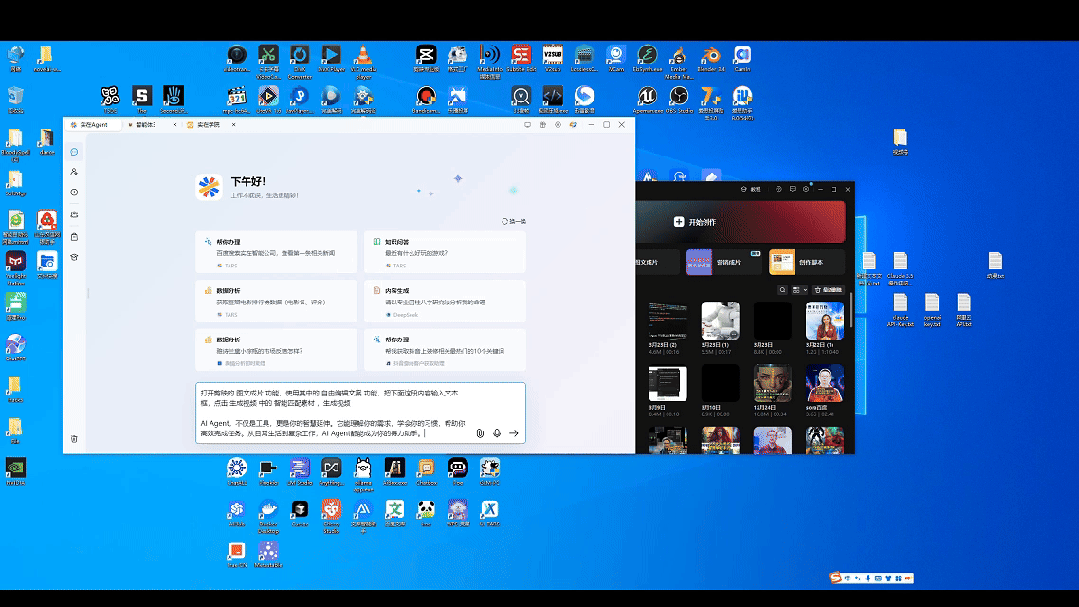Click the trash icon at the sidebar bottom
Image resolution: width=1079 pixels, height=607 pixels.
(74, 438)
